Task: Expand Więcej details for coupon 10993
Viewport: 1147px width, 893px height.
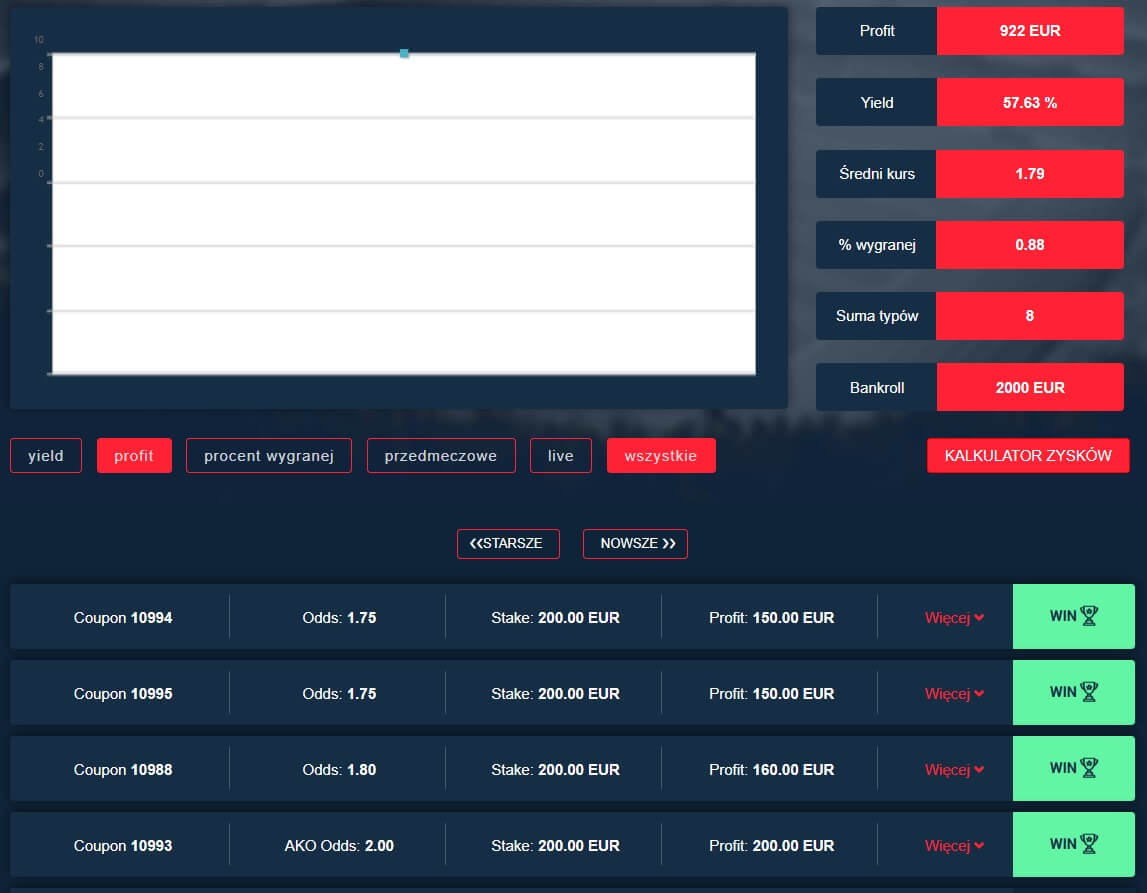Action: 954,846
